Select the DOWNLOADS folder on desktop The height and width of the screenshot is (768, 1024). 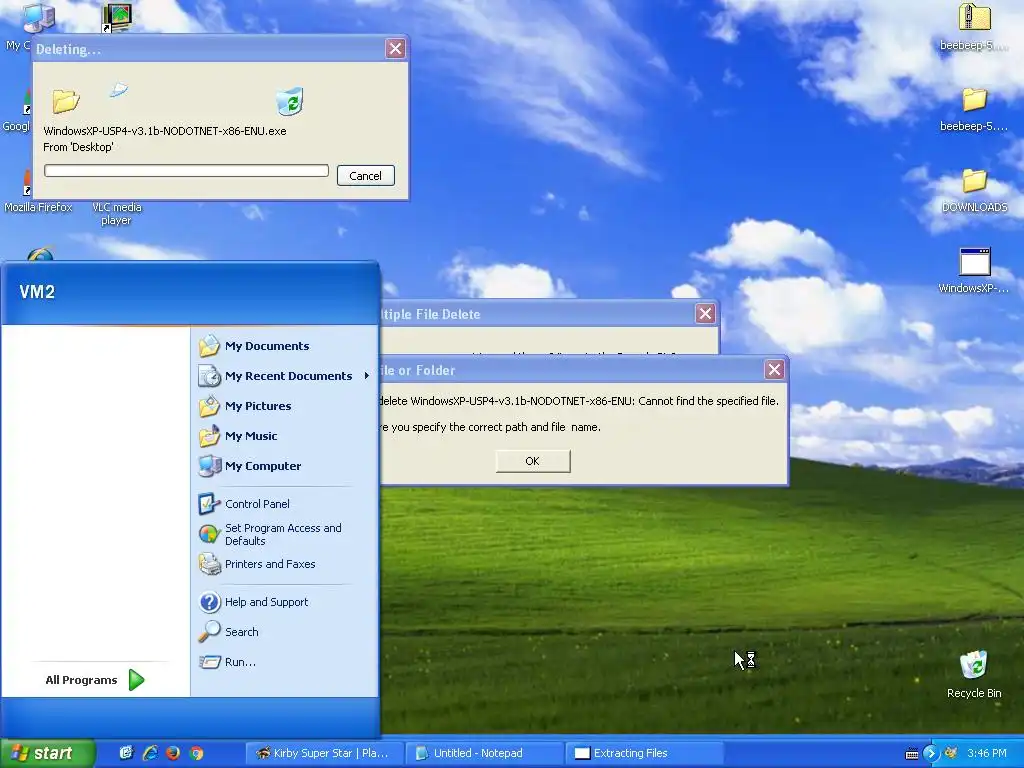click(x=974, y=190)
